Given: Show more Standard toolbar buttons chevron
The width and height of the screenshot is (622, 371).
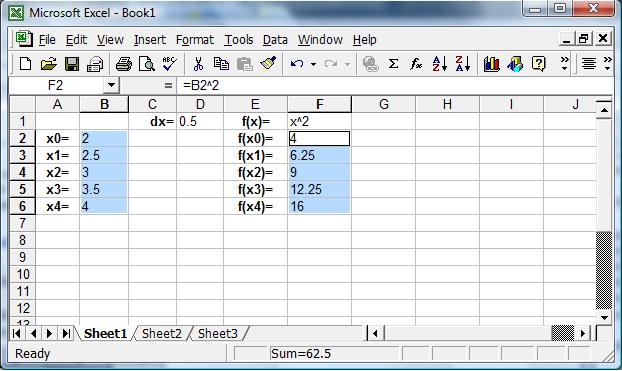Looking at the screenshot, I should tap(564, 63).
